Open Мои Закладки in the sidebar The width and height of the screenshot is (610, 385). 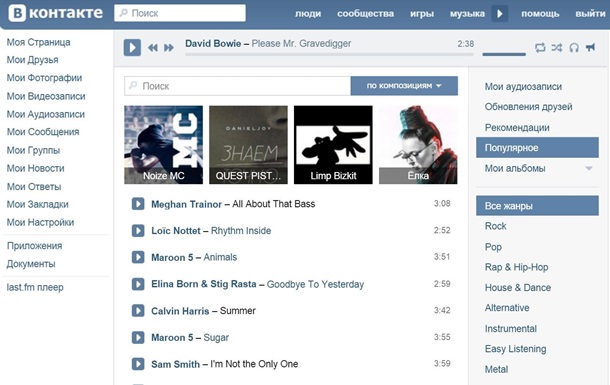pos(38,204)
